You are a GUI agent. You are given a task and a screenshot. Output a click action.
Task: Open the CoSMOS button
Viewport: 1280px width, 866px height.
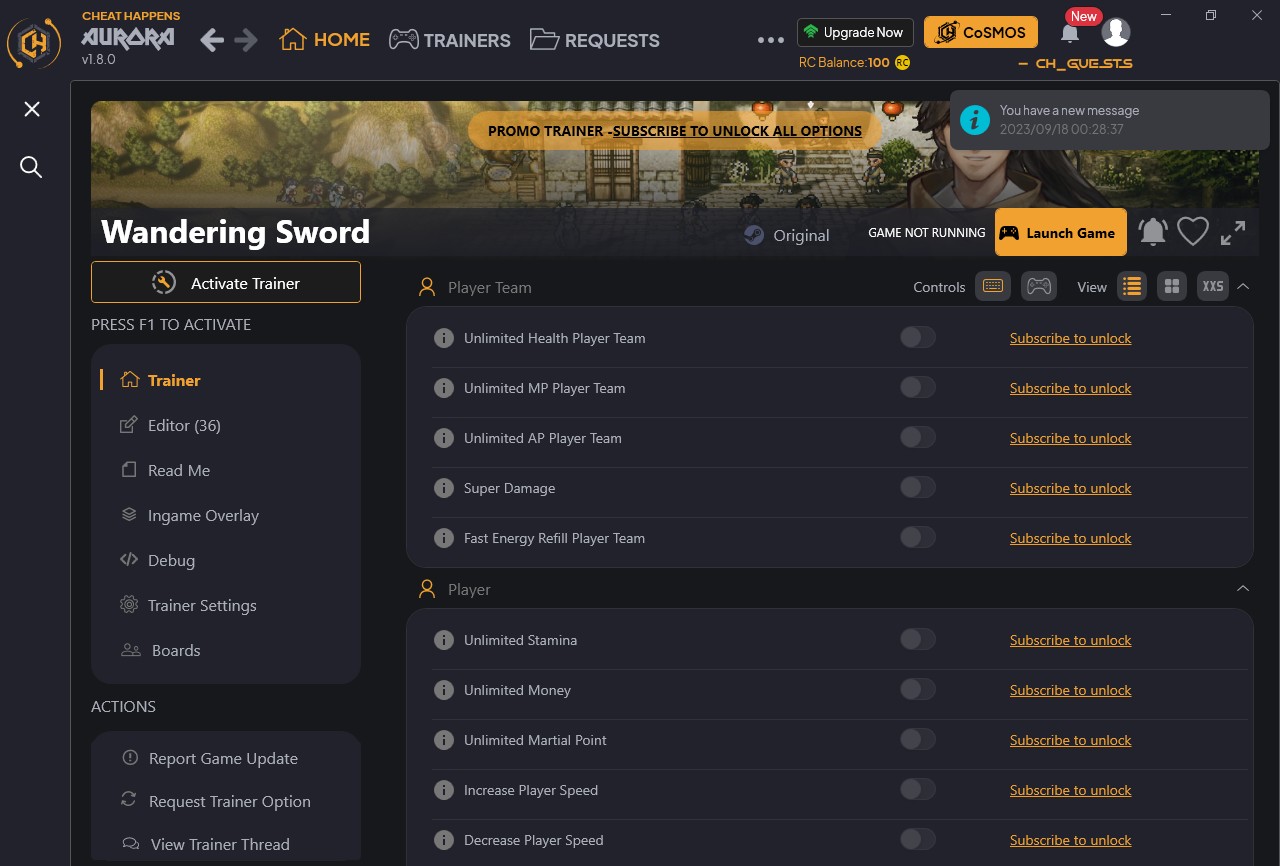pyautogui.click(x=981, y=32)
